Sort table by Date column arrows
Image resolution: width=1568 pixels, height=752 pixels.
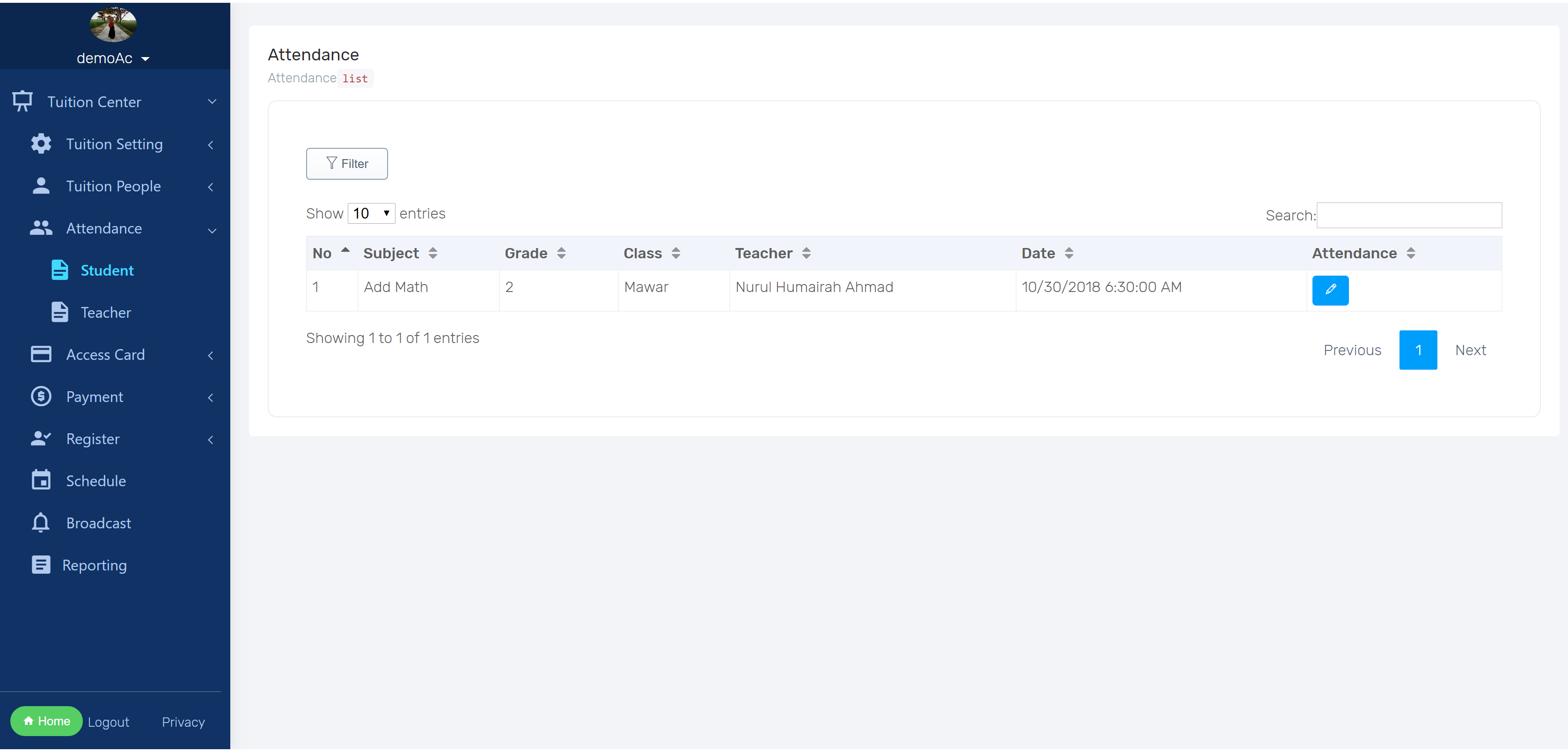1069,253
